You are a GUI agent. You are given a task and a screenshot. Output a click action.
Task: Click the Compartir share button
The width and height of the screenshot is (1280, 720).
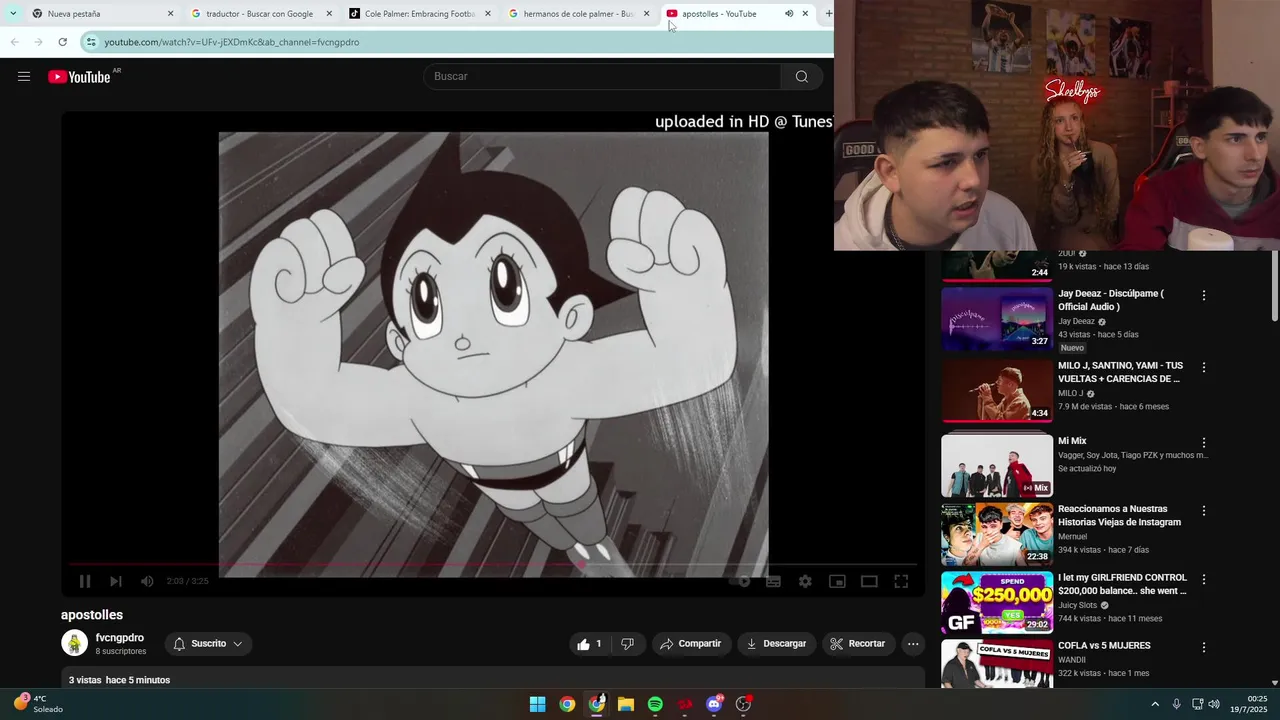click(x=692, y=644)
